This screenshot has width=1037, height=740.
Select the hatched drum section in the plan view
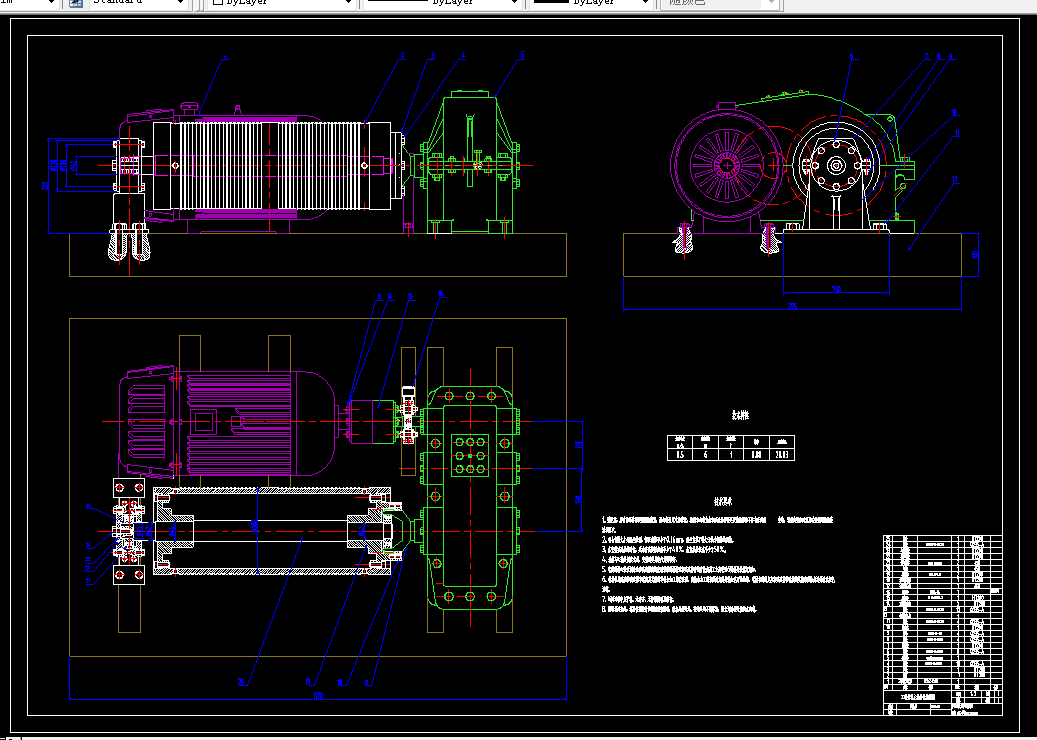(x=272, y=530)
